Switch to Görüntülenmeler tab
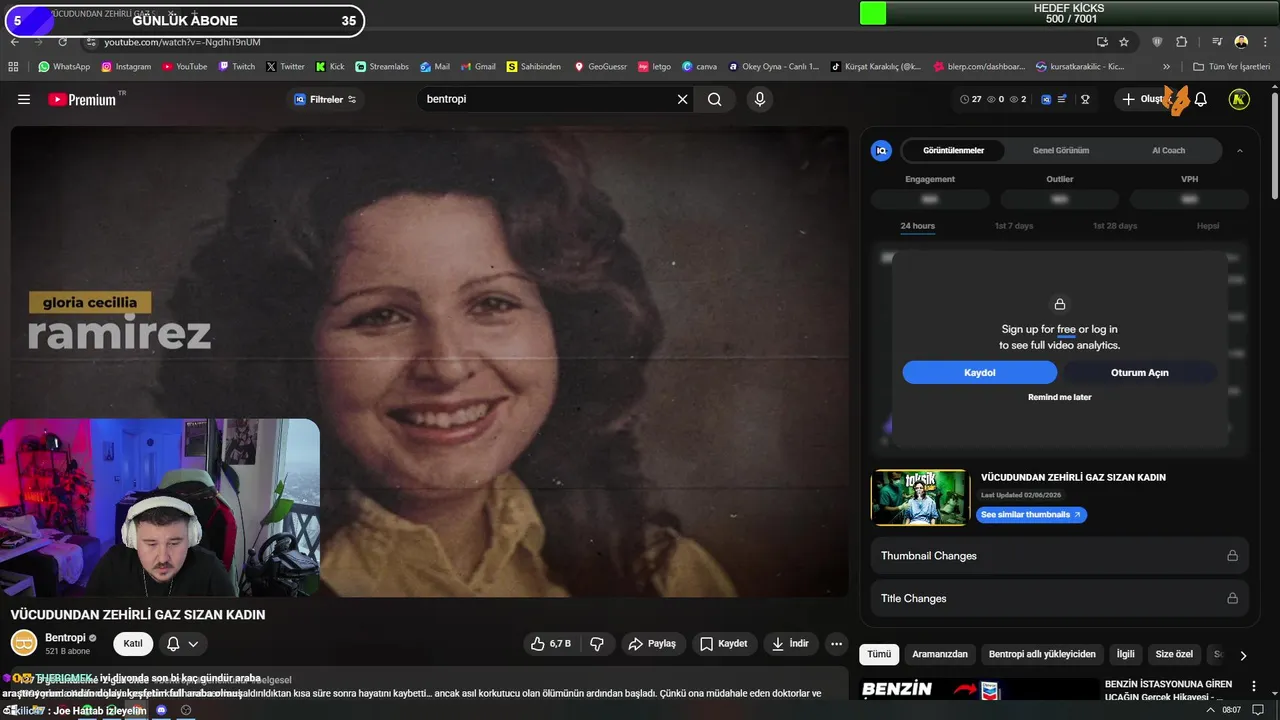Image resolution: width=1280 pixels, height=720 pixels. pos(953,150)
